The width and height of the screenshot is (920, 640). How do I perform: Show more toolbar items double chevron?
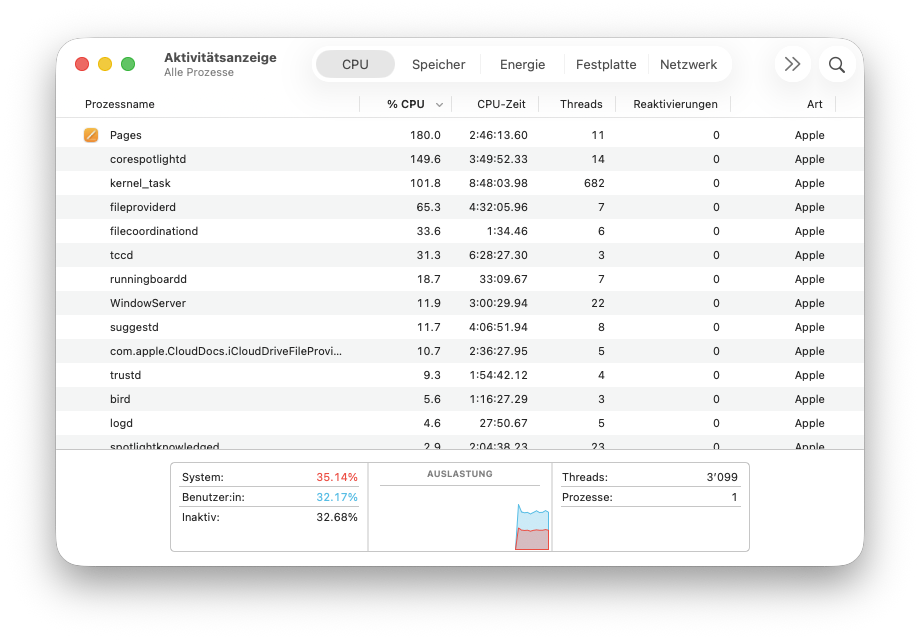792,64
